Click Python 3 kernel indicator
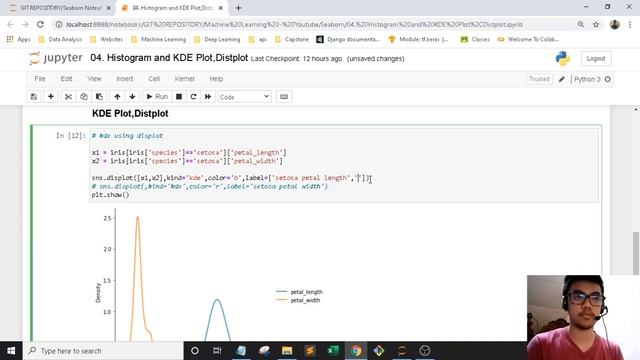The height and width of the screenshot is (360, 640). (587, 79)
